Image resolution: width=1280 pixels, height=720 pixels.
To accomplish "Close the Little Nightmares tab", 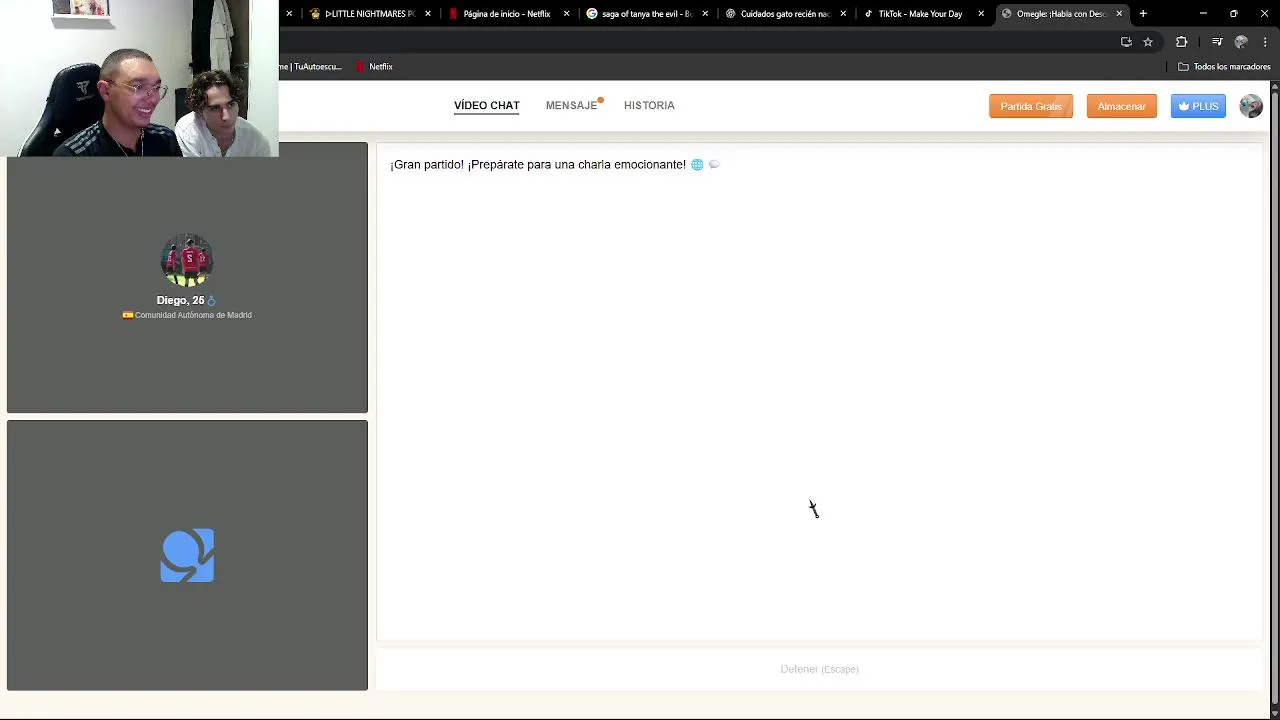I will click(x=428, y=14).
